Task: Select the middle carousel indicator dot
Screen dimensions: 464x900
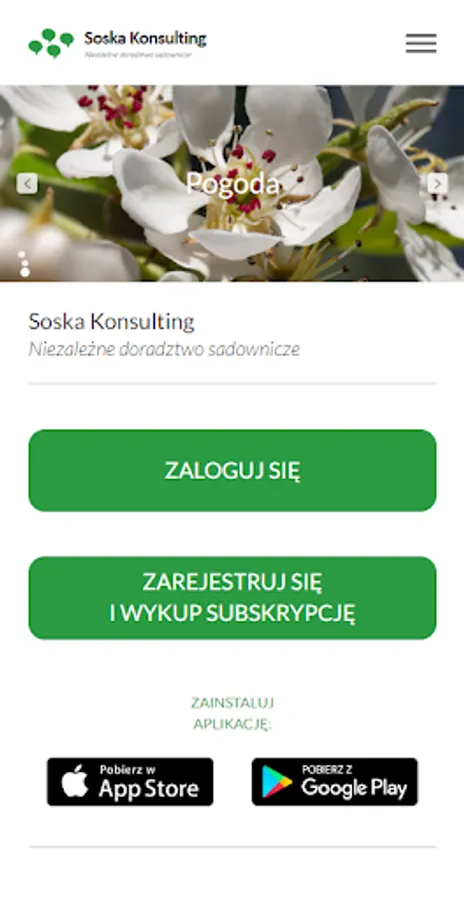Action: pyautogui.click(x=24, y=263)
